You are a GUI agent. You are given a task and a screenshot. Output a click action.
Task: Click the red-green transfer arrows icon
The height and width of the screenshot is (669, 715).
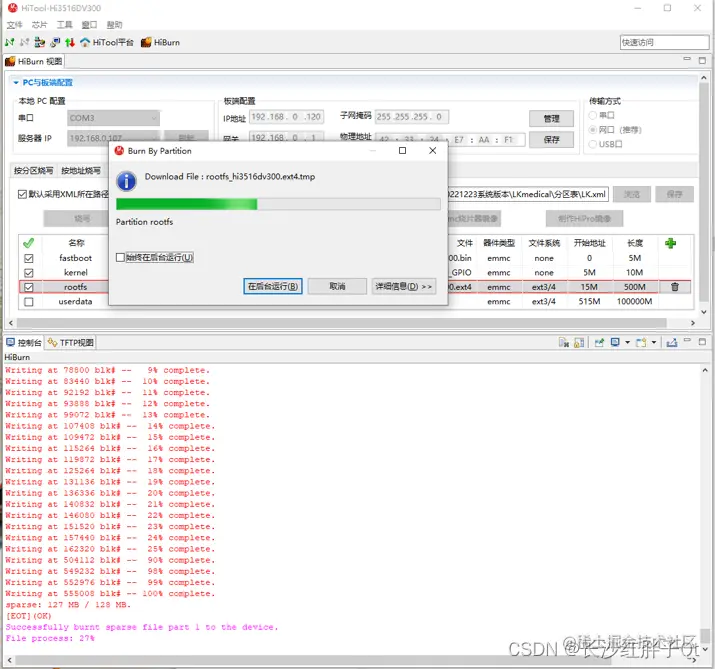tap(70, 42)
